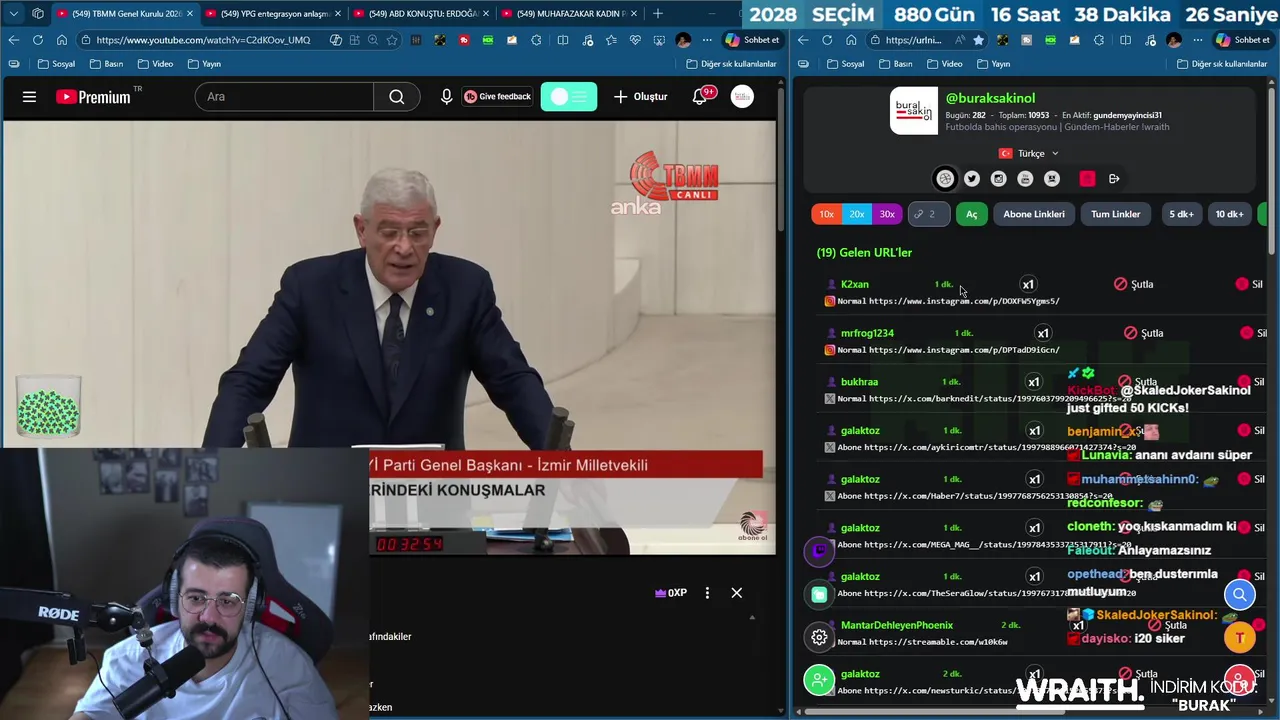Open Yayın bookmarks folder in left window
The height and width of the screenshot is (720, 1280).
204,64
